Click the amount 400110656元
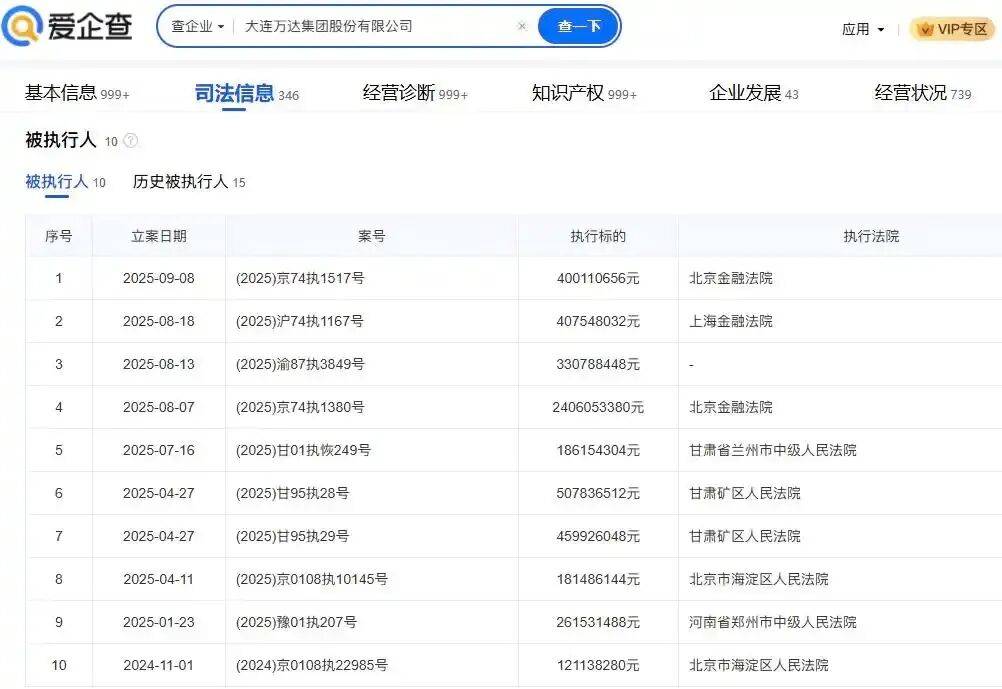This screenshot has width=1002, height=689. click(x=598, y=279)
